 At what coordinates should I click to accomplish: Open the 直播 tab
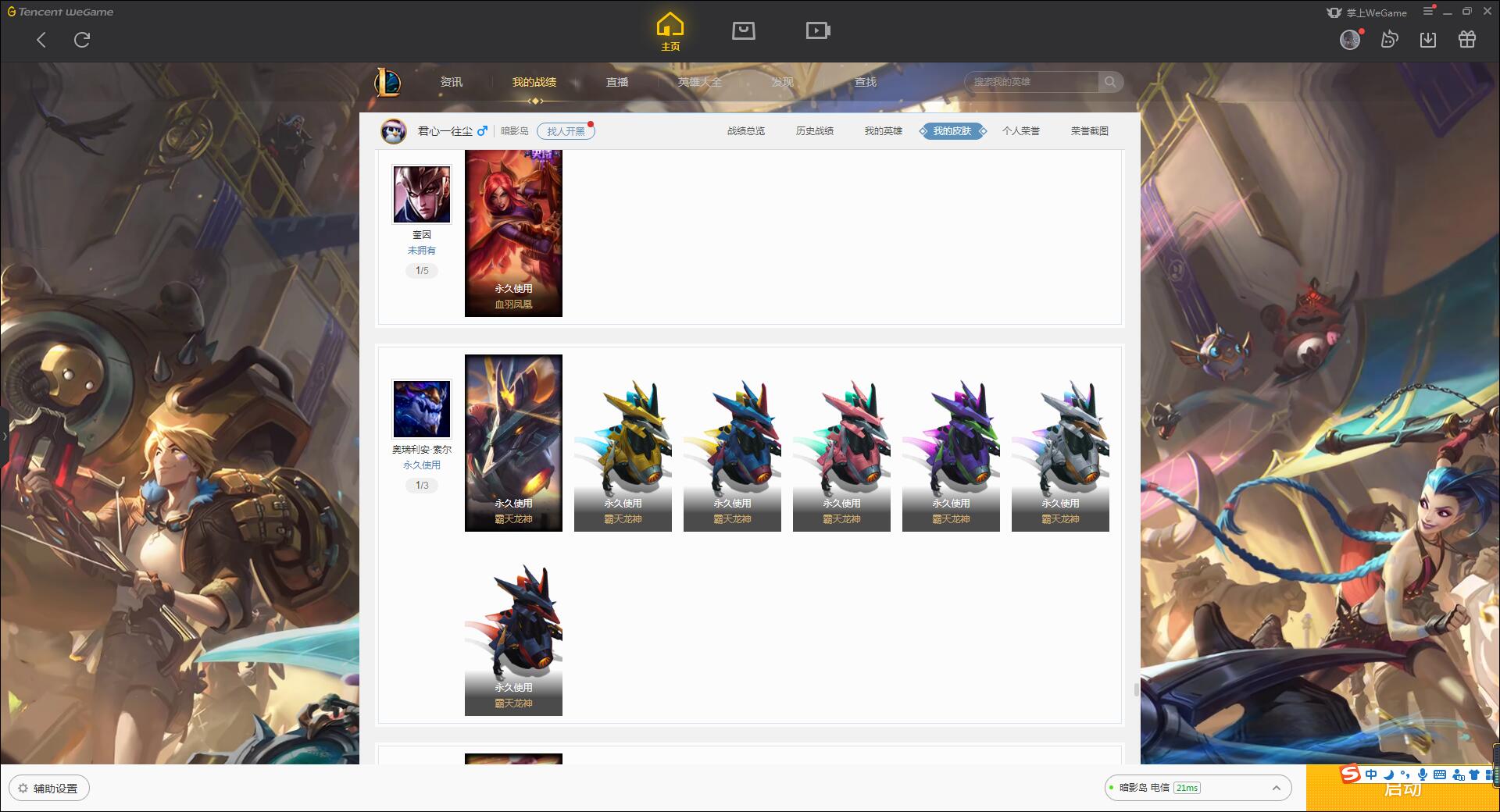point(617,82)
